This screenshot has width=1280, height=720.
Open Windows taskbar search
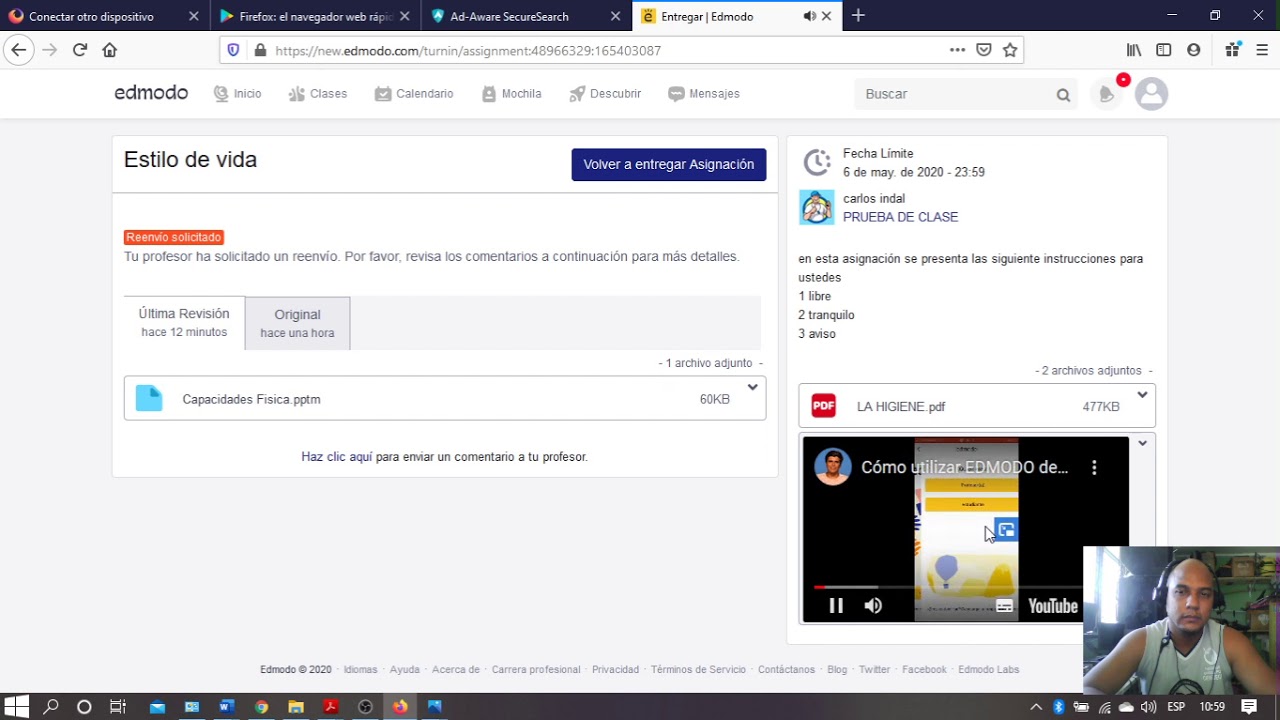[x=51, y=707]
